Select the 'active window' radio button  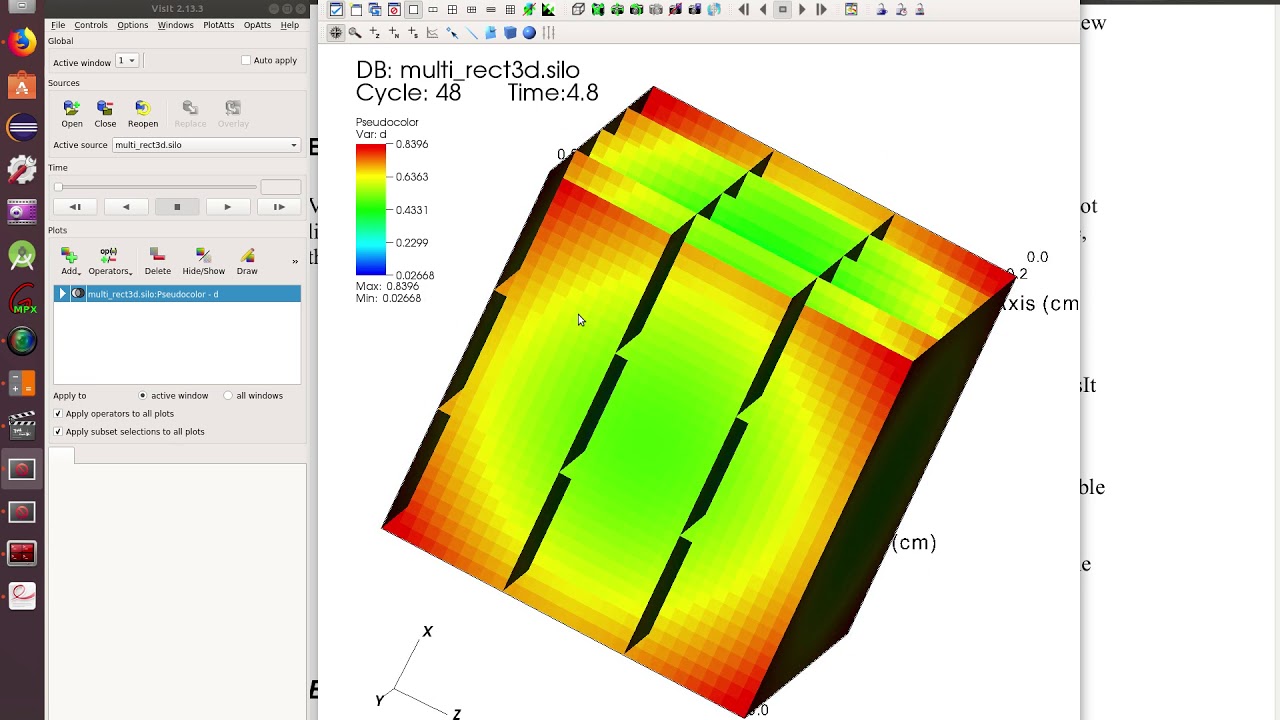143,396
